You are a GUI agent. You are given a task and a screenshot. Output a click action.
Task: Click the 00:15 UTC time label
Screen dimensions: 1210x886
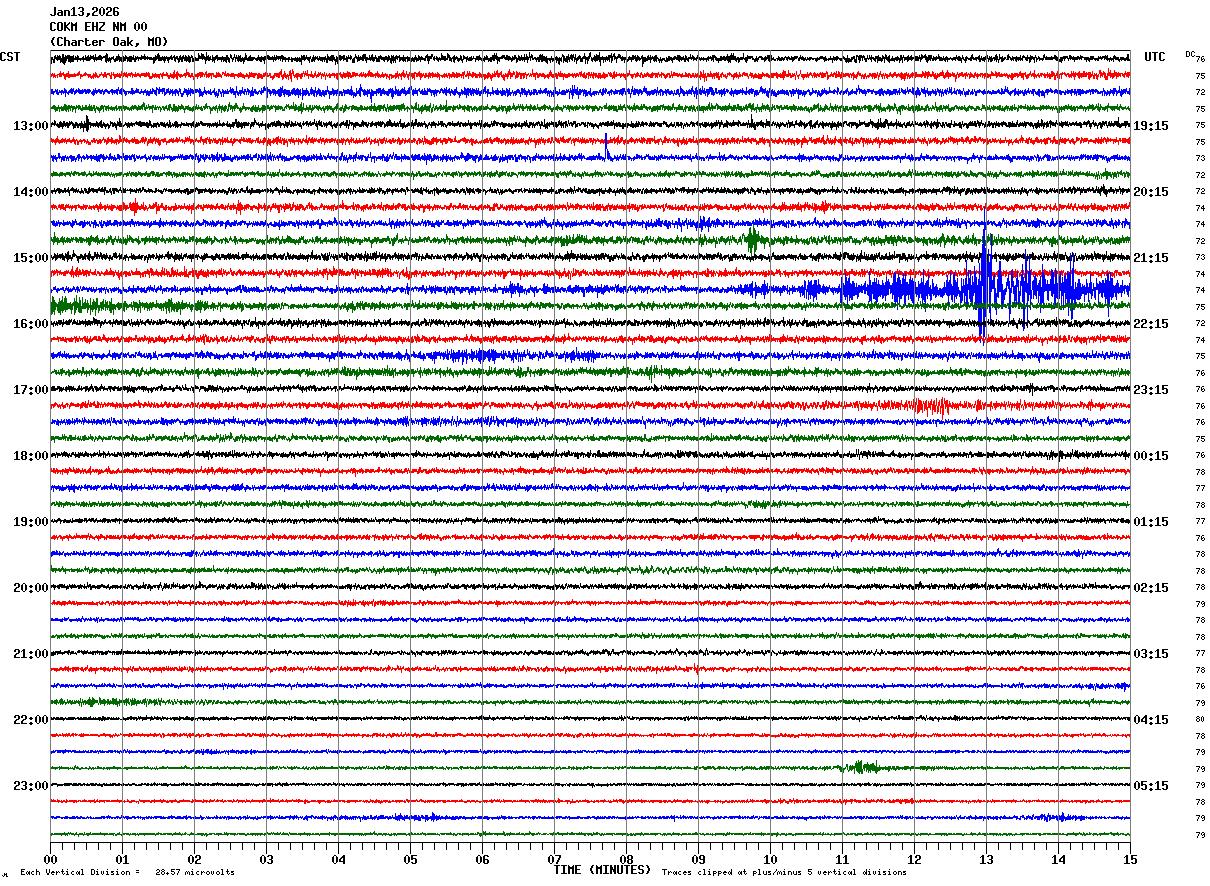coord(1151,456)
